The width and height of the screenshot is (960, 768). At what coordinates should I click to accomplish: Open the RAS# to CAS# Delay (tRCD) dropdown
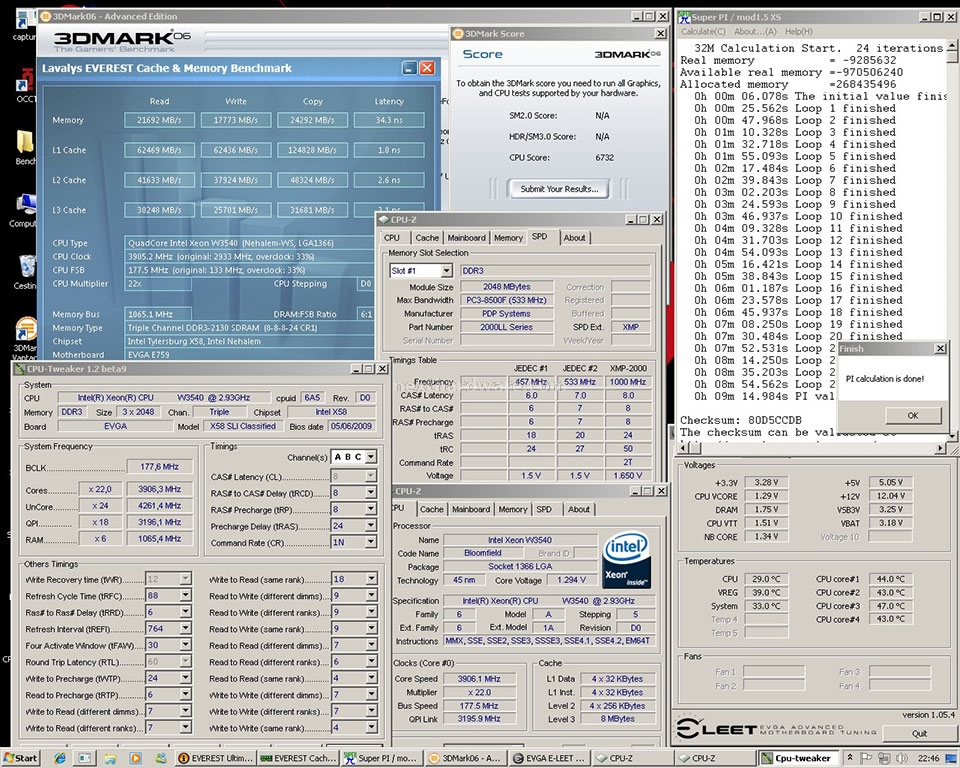click(x=370, y=492)
